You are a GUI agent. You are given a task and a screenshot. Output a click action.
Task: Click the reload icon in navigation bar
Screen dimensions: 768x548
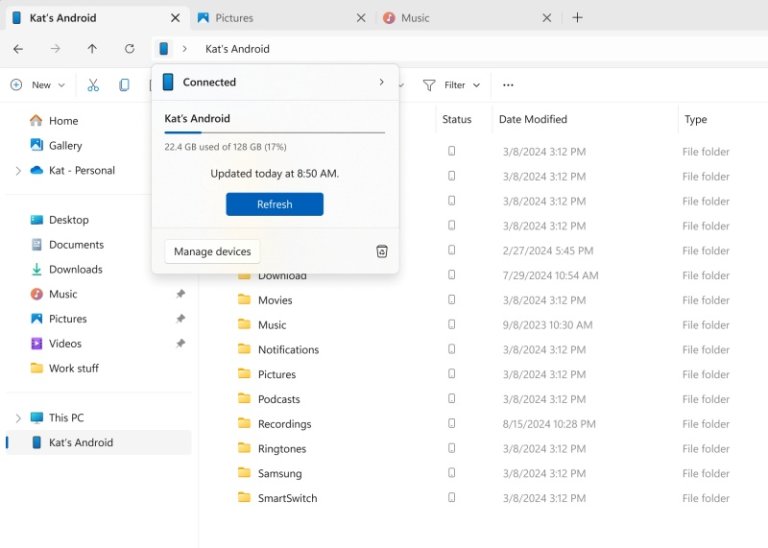pos(129,49)
